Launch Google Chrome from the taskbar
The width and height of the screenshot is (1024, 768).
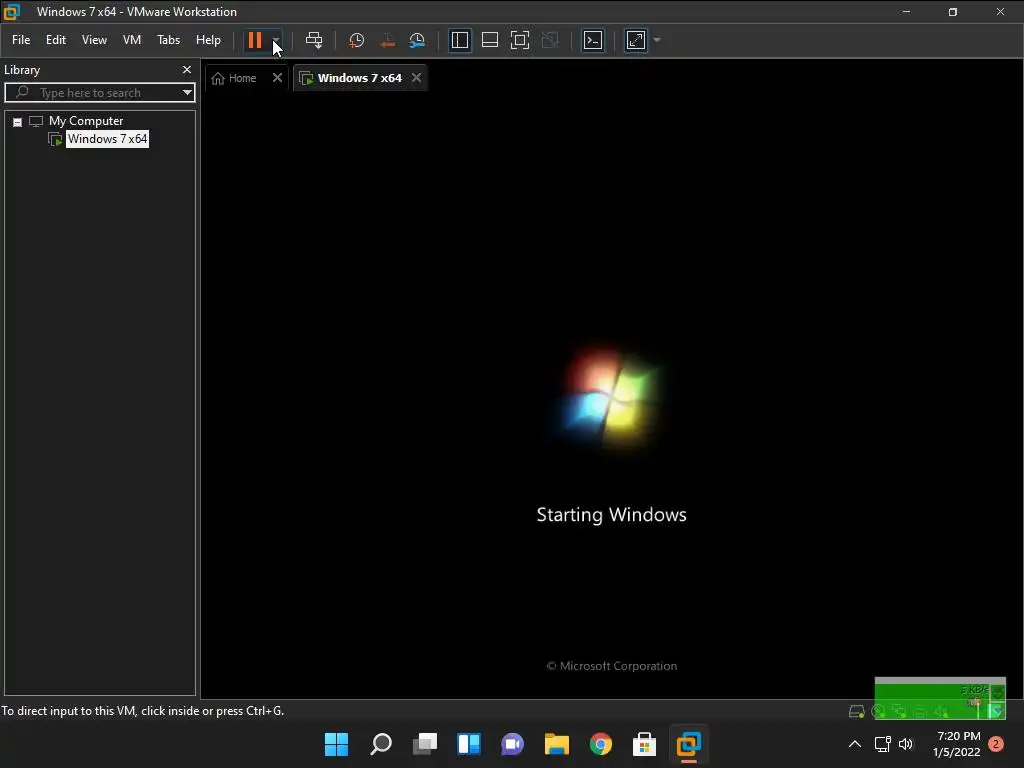[x=601, y=744]
